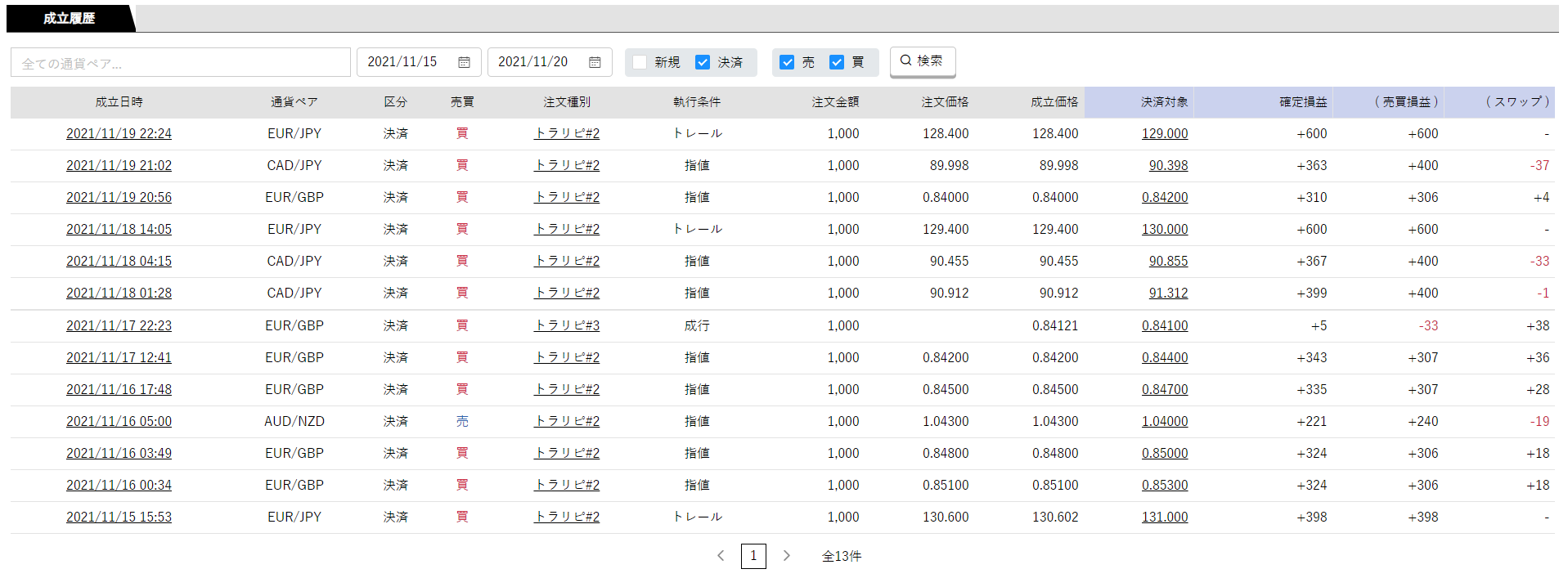1568x578 pixels.
Task: Click the 確定損益 column header
Action: coord(1303,102)
